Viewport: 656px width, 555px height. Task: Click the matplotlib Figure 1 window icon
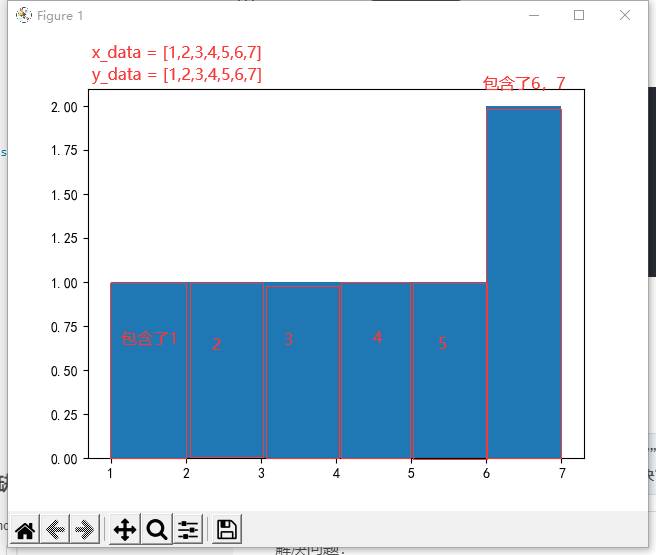point(24,15)
